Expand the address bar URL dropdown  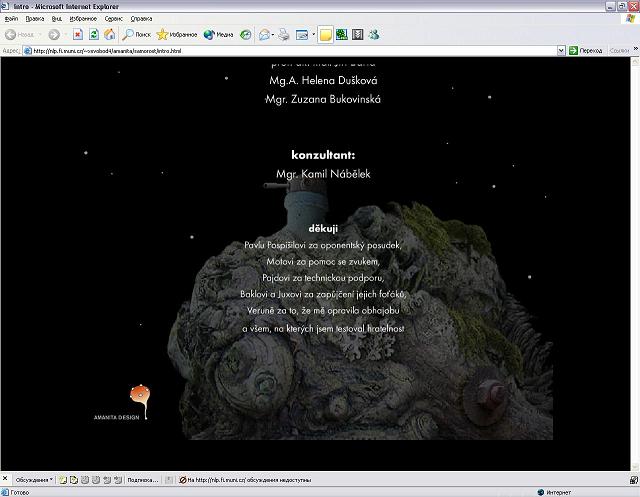click(561, 51)
